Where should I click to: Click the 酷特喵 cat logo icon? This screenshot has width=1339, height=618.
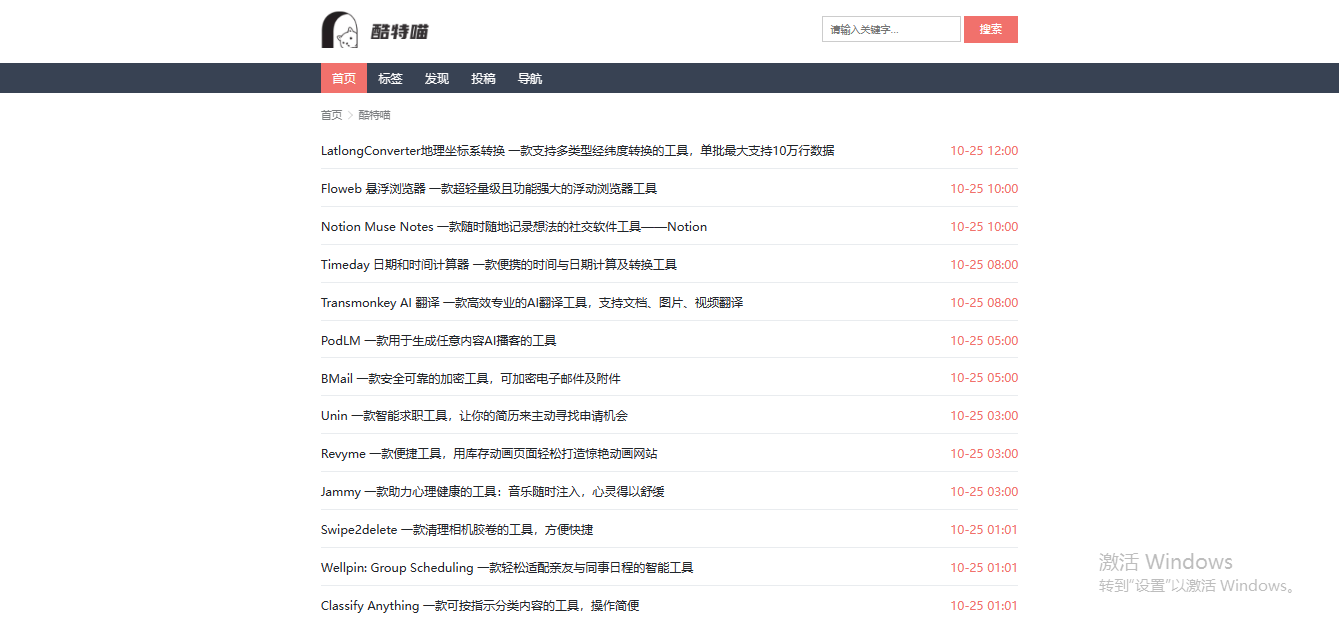click(x=340, y=30)
